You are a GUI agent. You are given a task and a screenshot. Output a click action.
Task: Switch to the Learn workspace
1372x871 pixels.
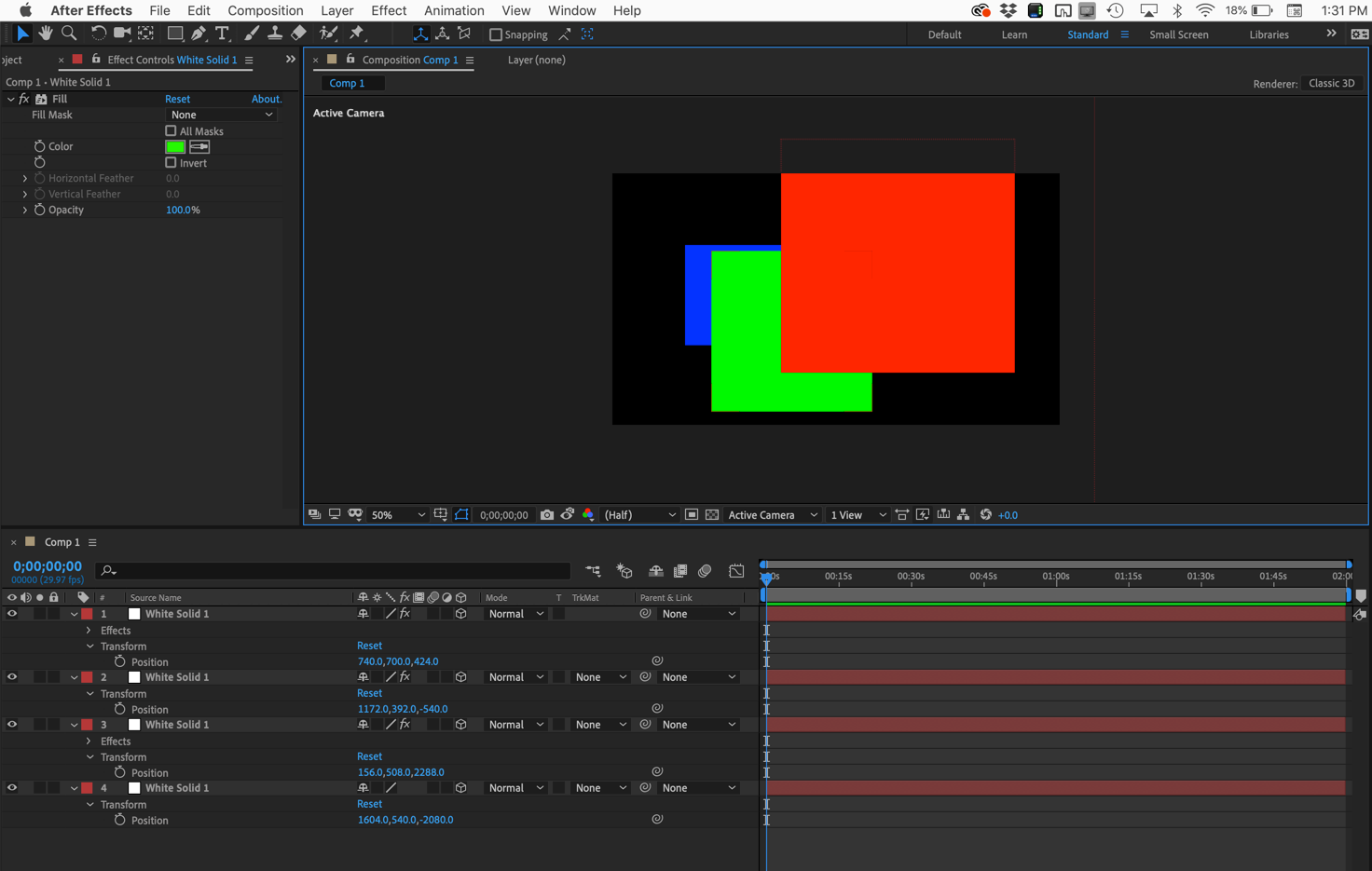tap(1014, 34)
